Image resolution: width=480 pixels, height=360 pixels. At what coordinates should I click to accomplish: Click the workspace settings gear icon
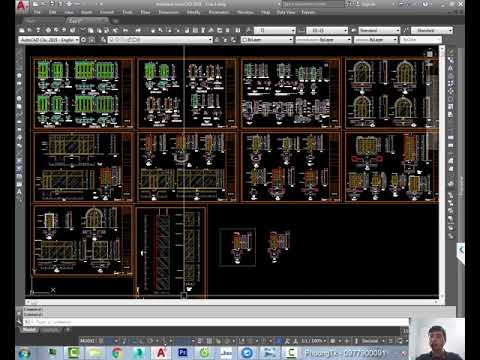[x=84, y=40]
